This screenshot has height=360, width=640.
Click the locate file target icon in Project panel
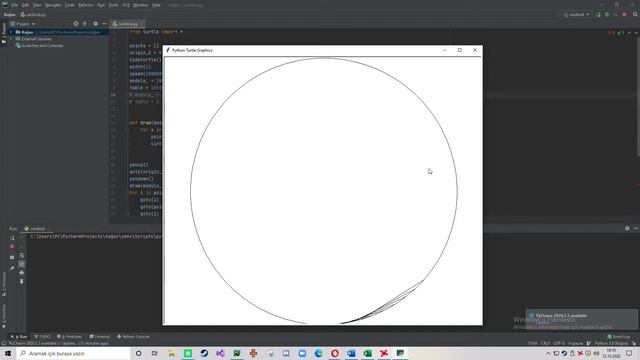(76, 24)
